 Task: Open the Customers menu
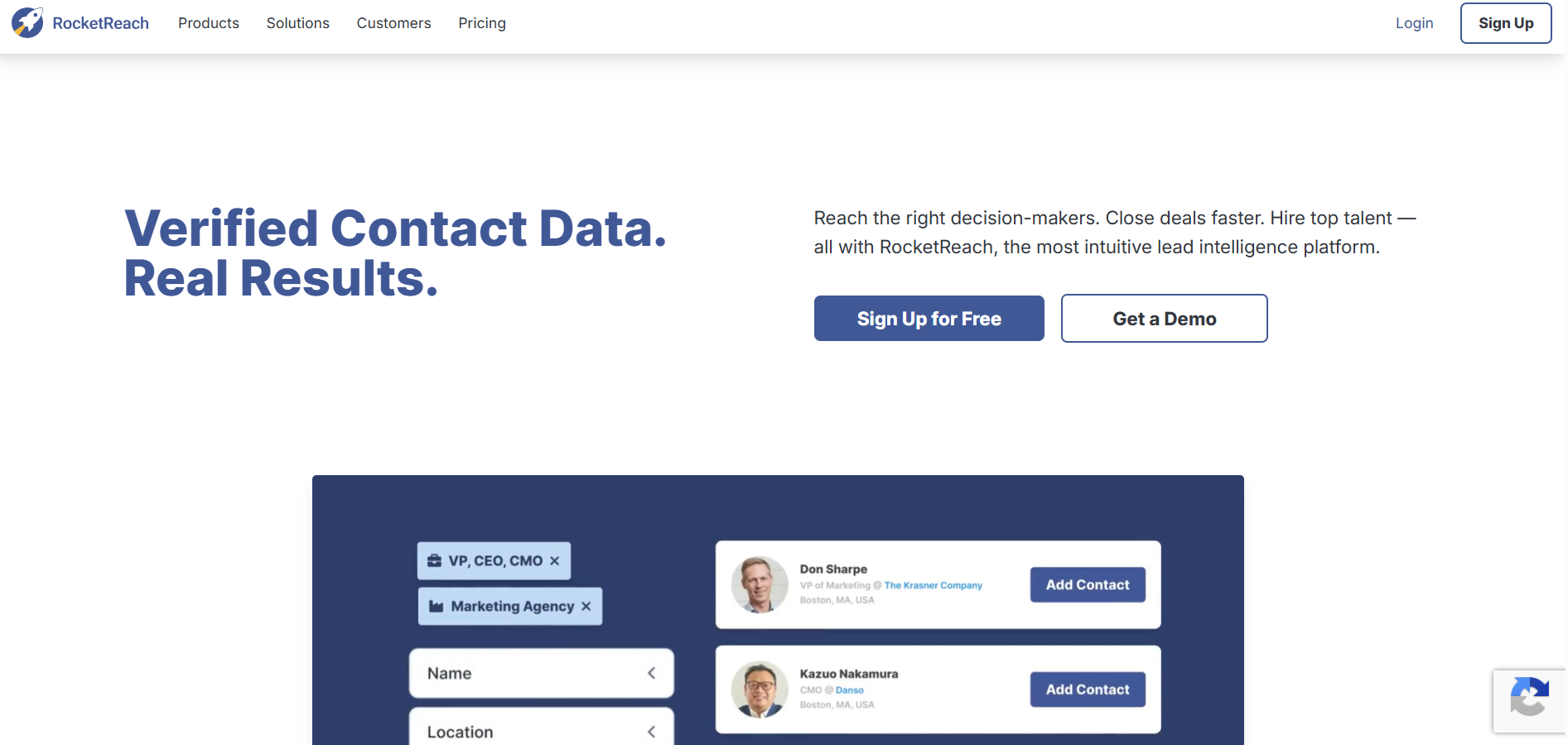click(x=393, y=23)
